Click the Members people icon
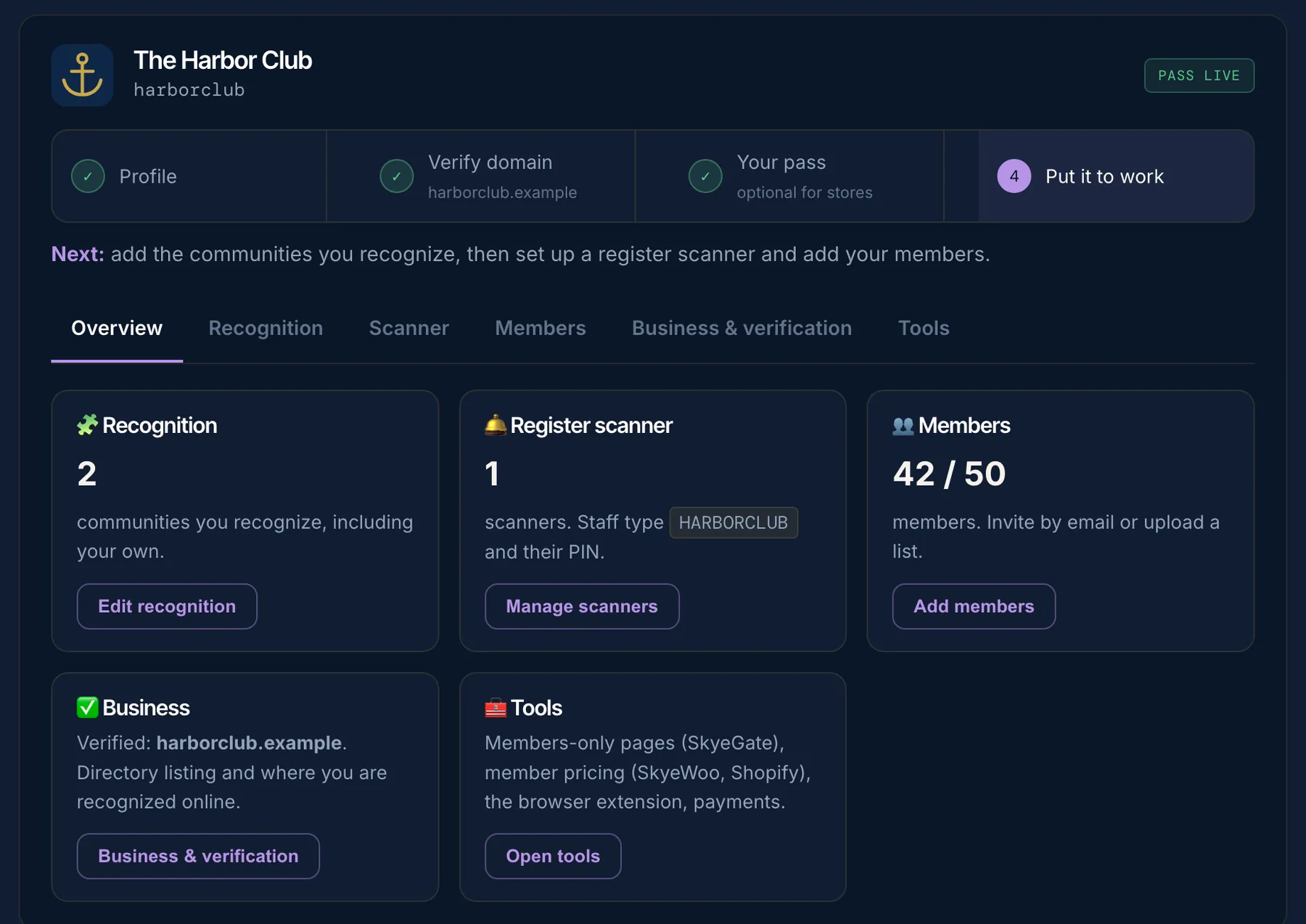 [x=903, y=425]
